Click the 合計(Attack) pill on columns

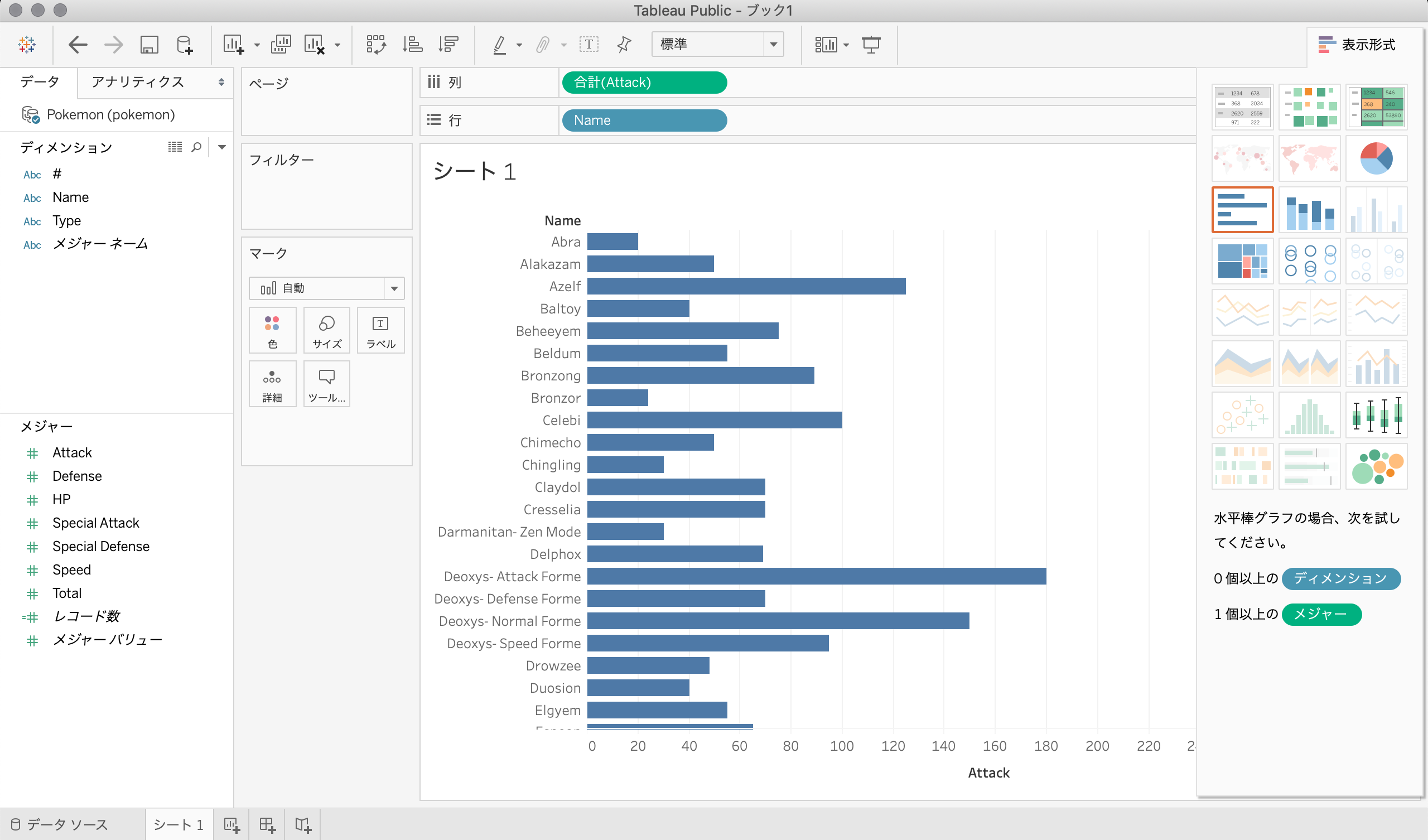[644, 83]
